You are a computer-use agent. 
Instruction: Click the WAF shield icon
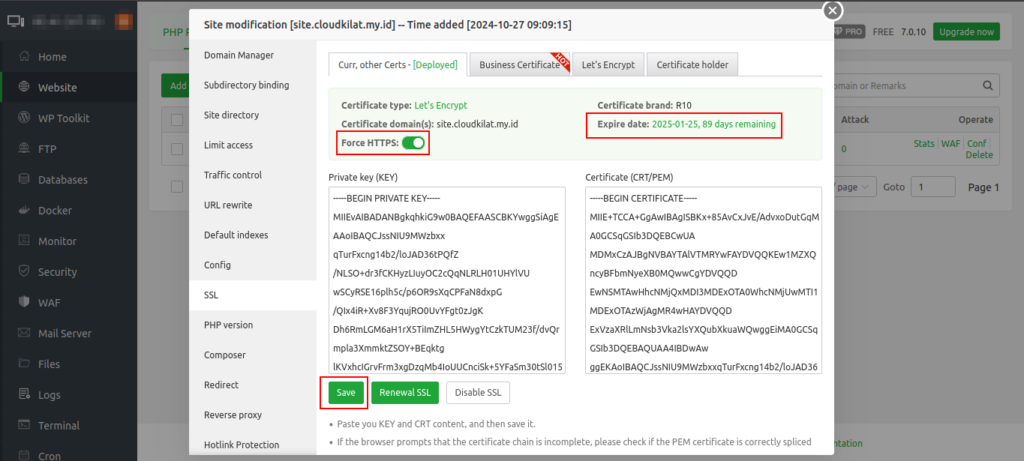[24, 302]
